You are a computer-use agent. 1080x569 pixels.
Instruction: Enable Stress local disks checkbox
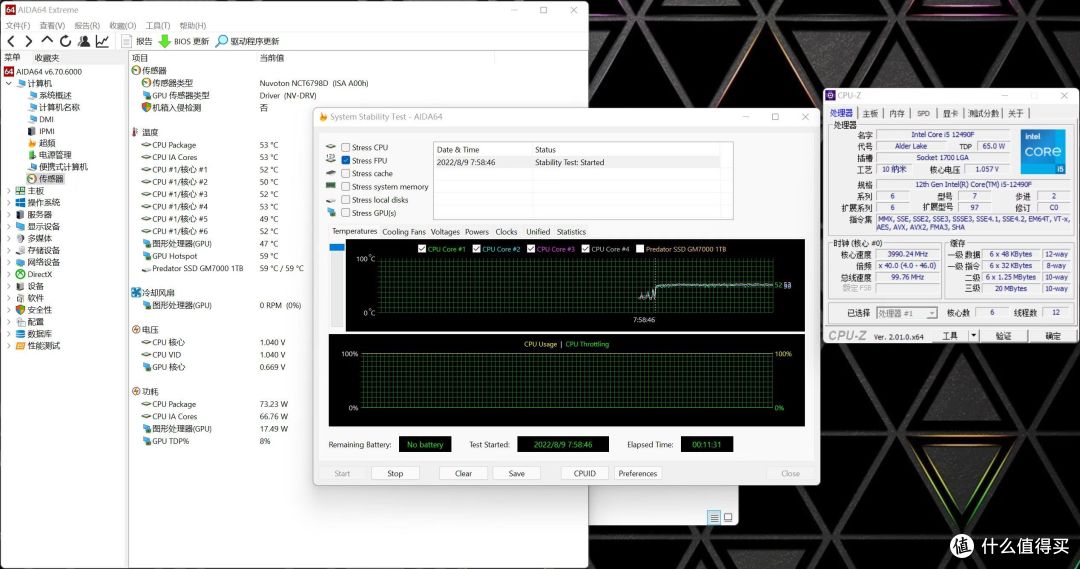tap(346, 200)
